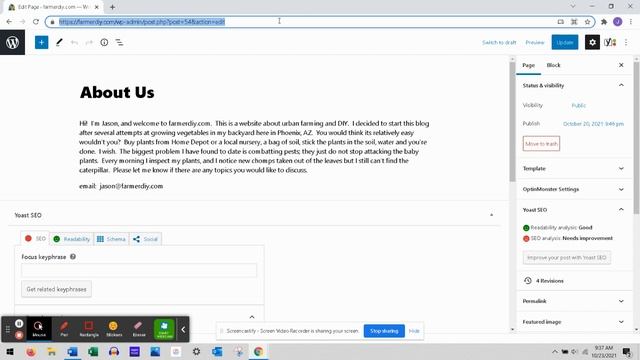The height and width of the screenshot is (360, 640).
Task: Click the Preview link
Action: tap(535, 42)
